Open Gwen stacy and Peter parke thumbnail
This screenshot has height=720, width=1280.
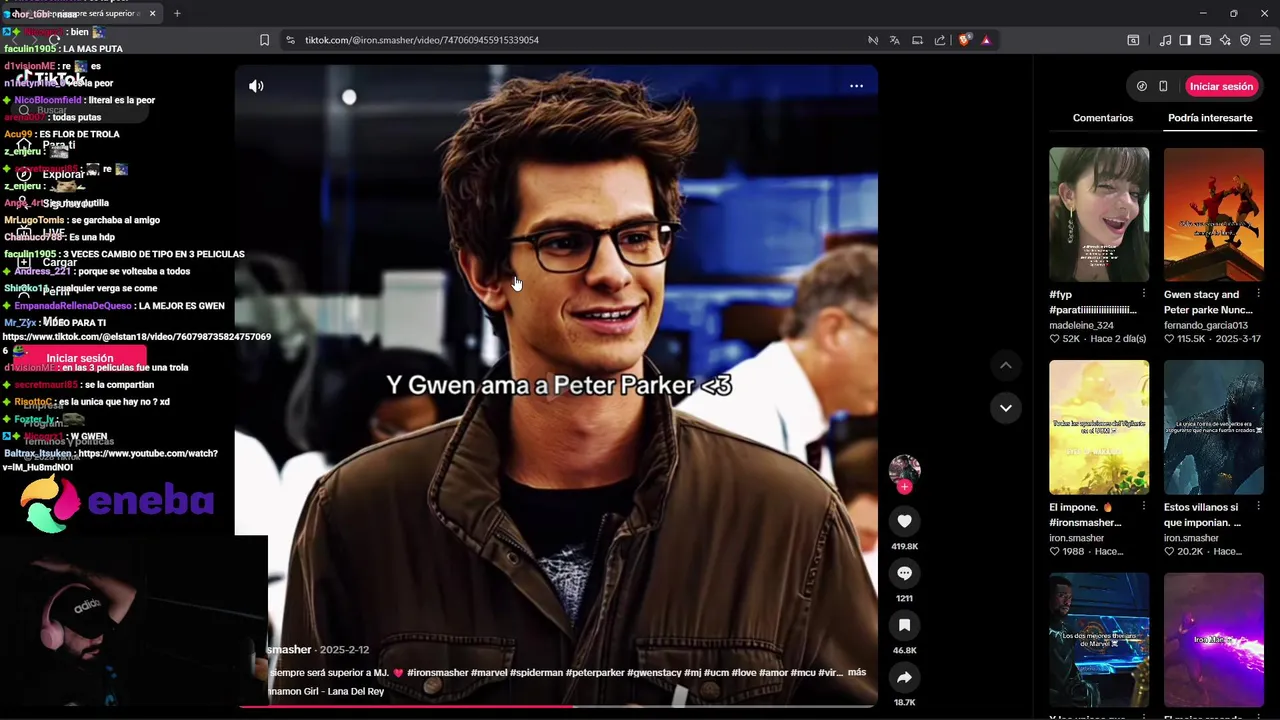(x=1214, y=214)
